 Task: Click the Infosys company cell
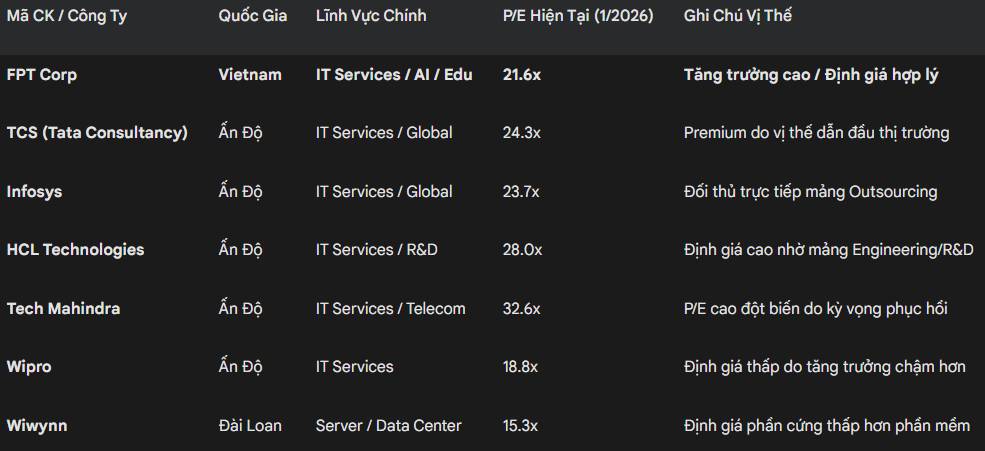(34, 192)
